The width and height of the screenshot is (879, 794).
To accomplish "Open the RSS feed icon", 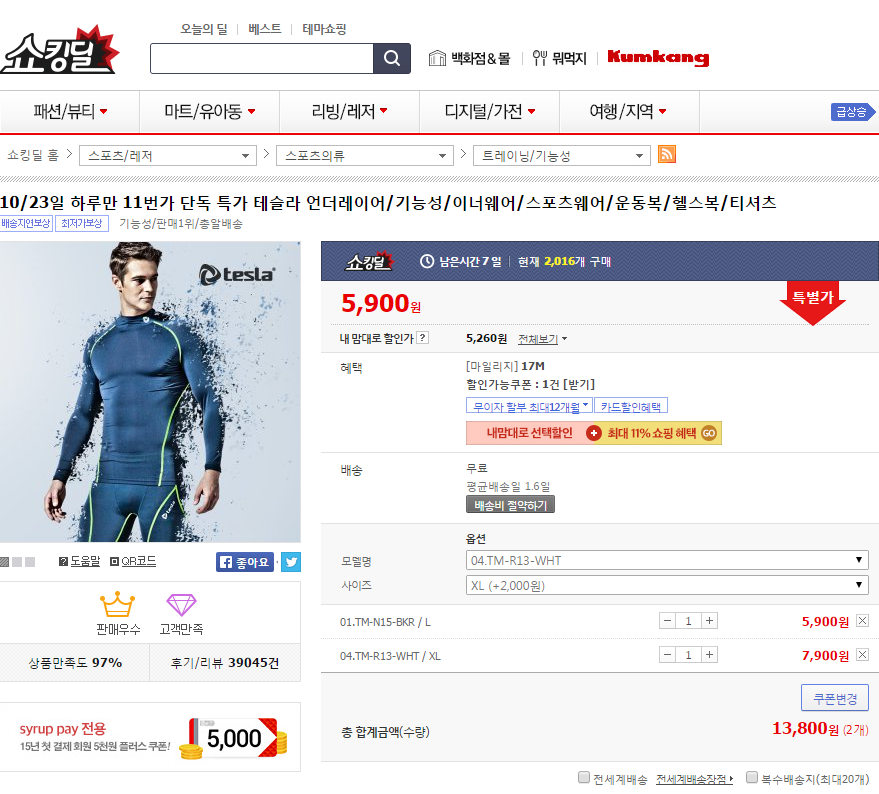I will [x=667, y=155].
